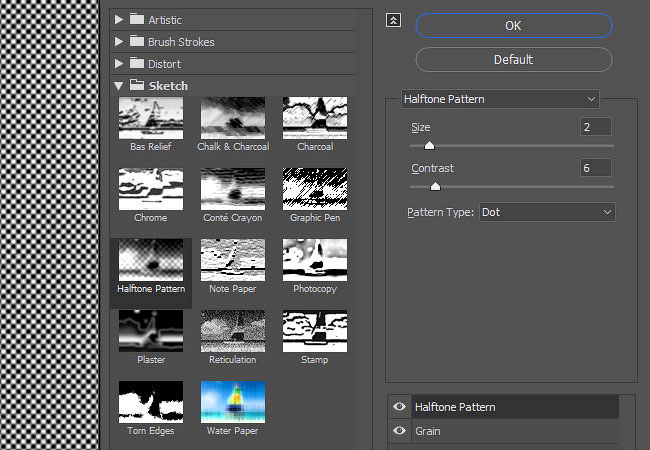Screen dimensions: 650x450
Task: Select the Halftone Pattern filter thumbnail
Action: [151, 260]
